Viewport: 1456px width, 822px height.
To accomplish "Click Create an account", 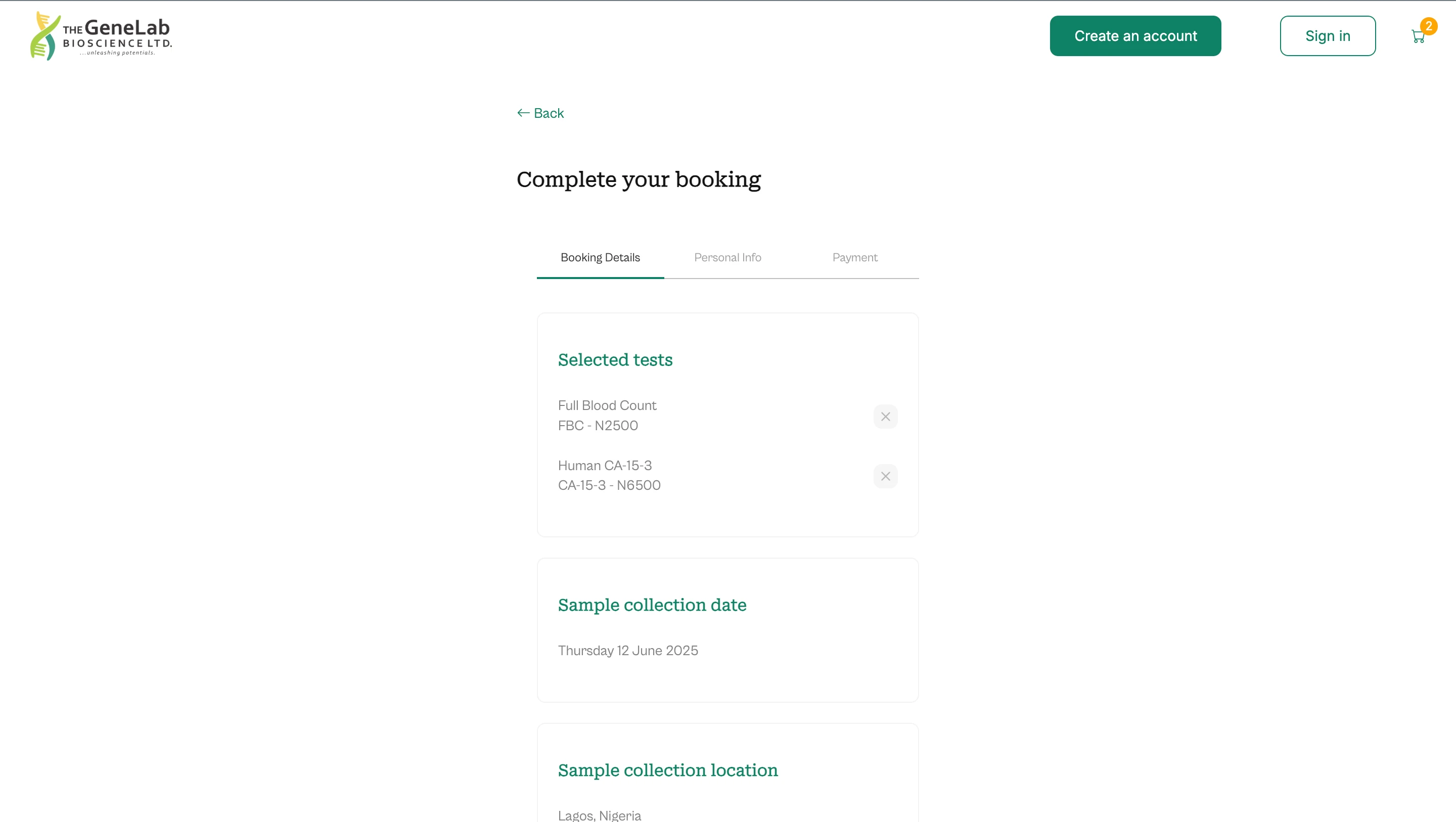I will [x=1135, y=35].
